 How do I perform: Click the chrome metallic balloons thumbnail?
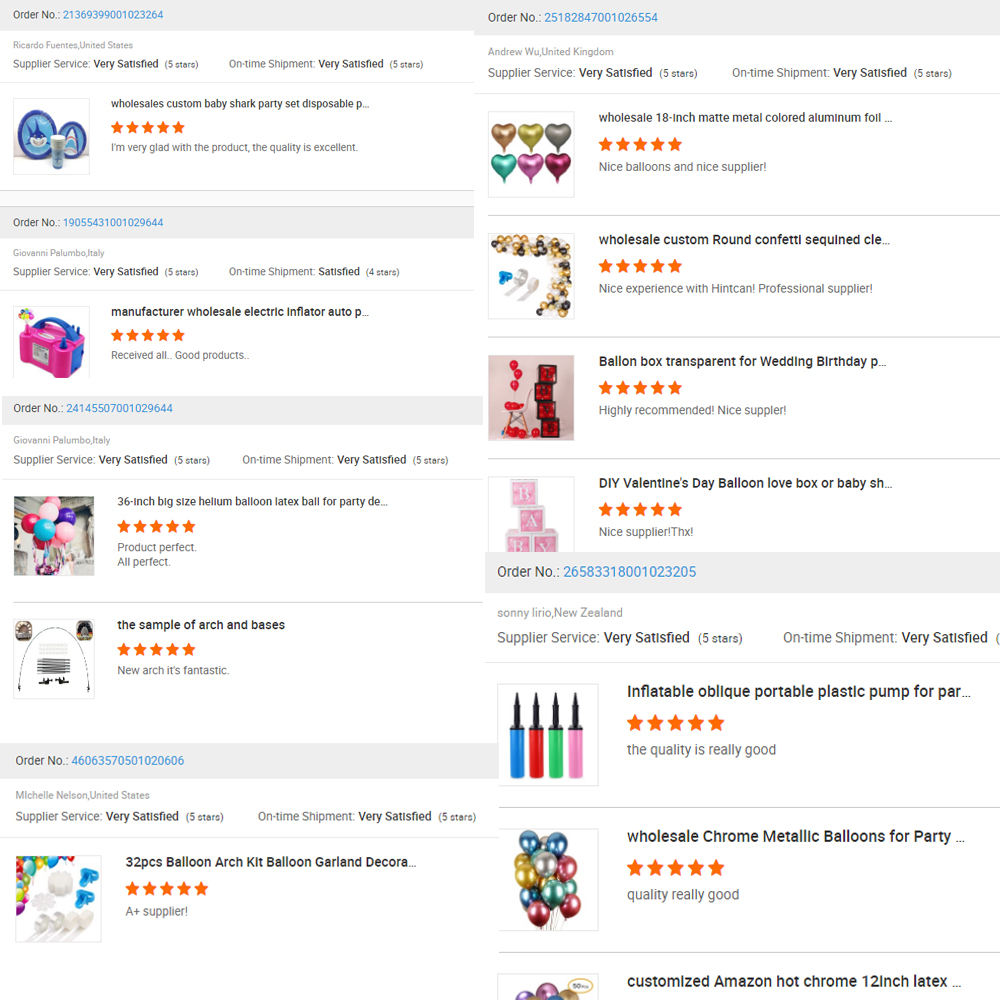(x=548, y=879)
